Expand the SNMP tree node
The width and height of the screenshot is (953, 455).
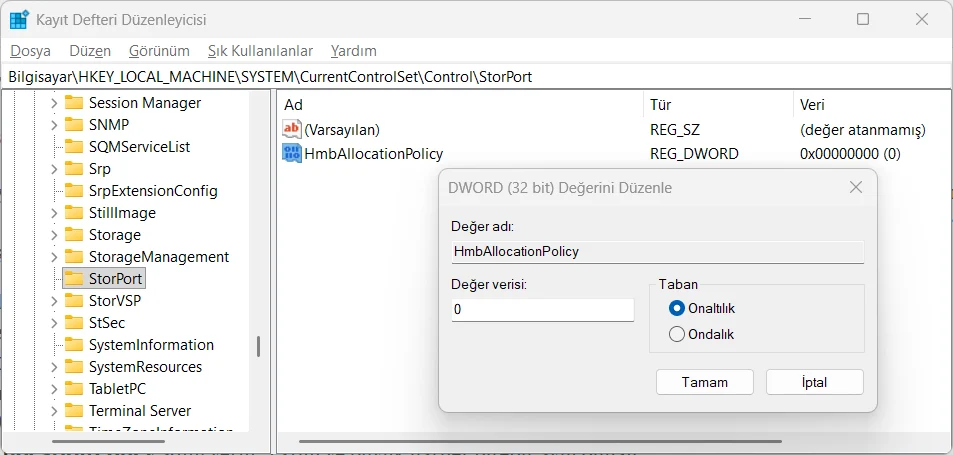(x=54, y=125)
